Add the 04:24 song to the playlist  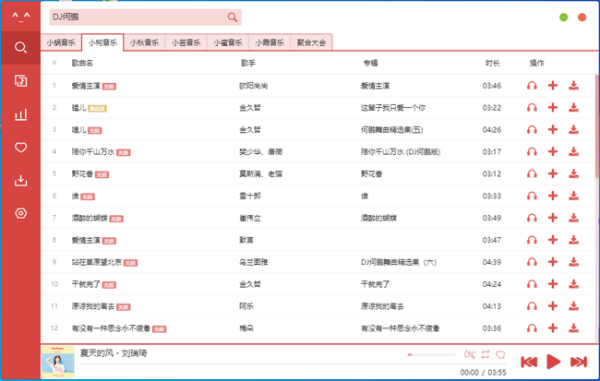[553, 284]
